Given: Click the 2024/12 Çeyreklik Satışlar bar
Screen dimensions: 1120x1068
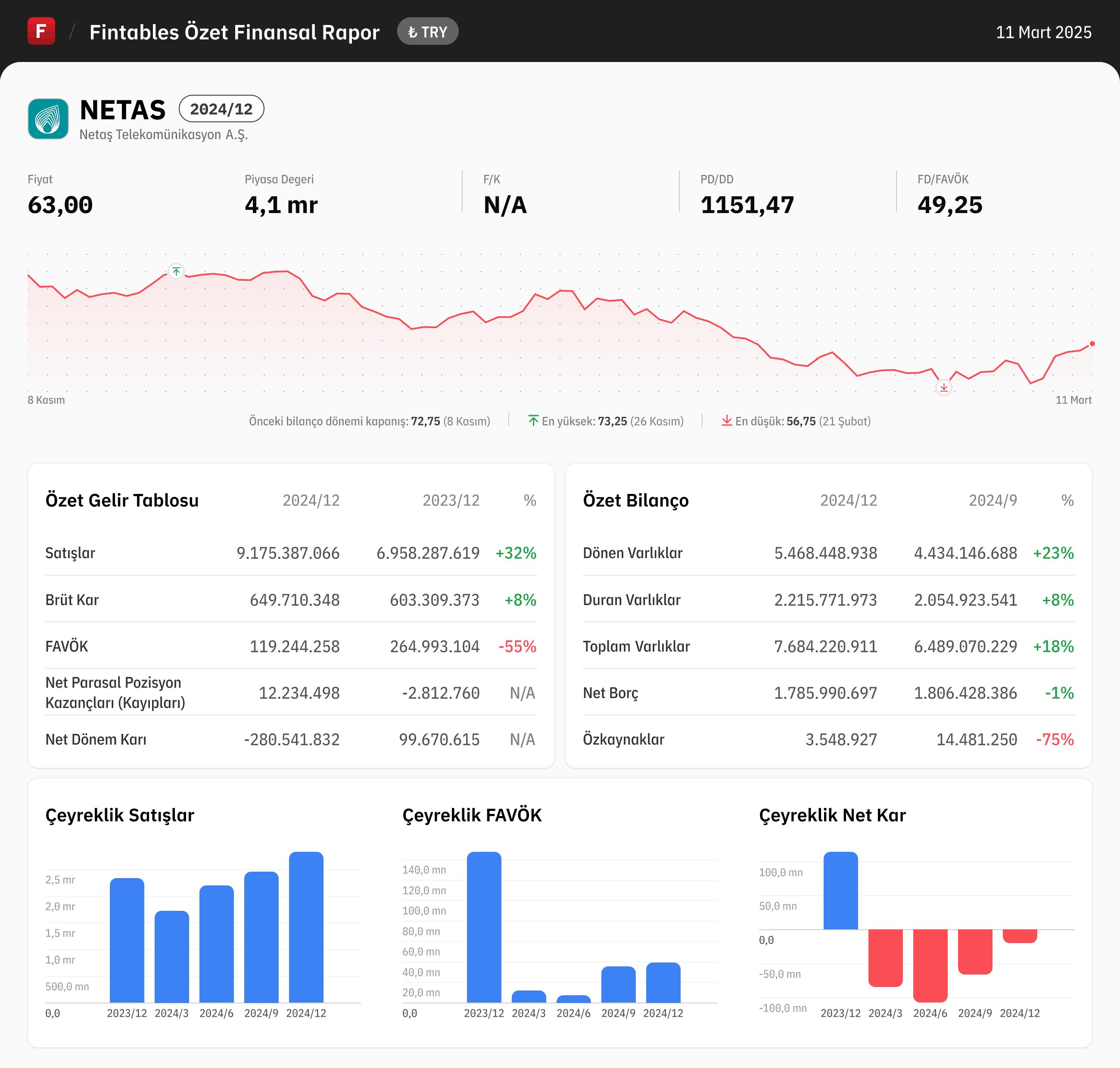Looking at the screenshot, I should click(x=306, y=927).
